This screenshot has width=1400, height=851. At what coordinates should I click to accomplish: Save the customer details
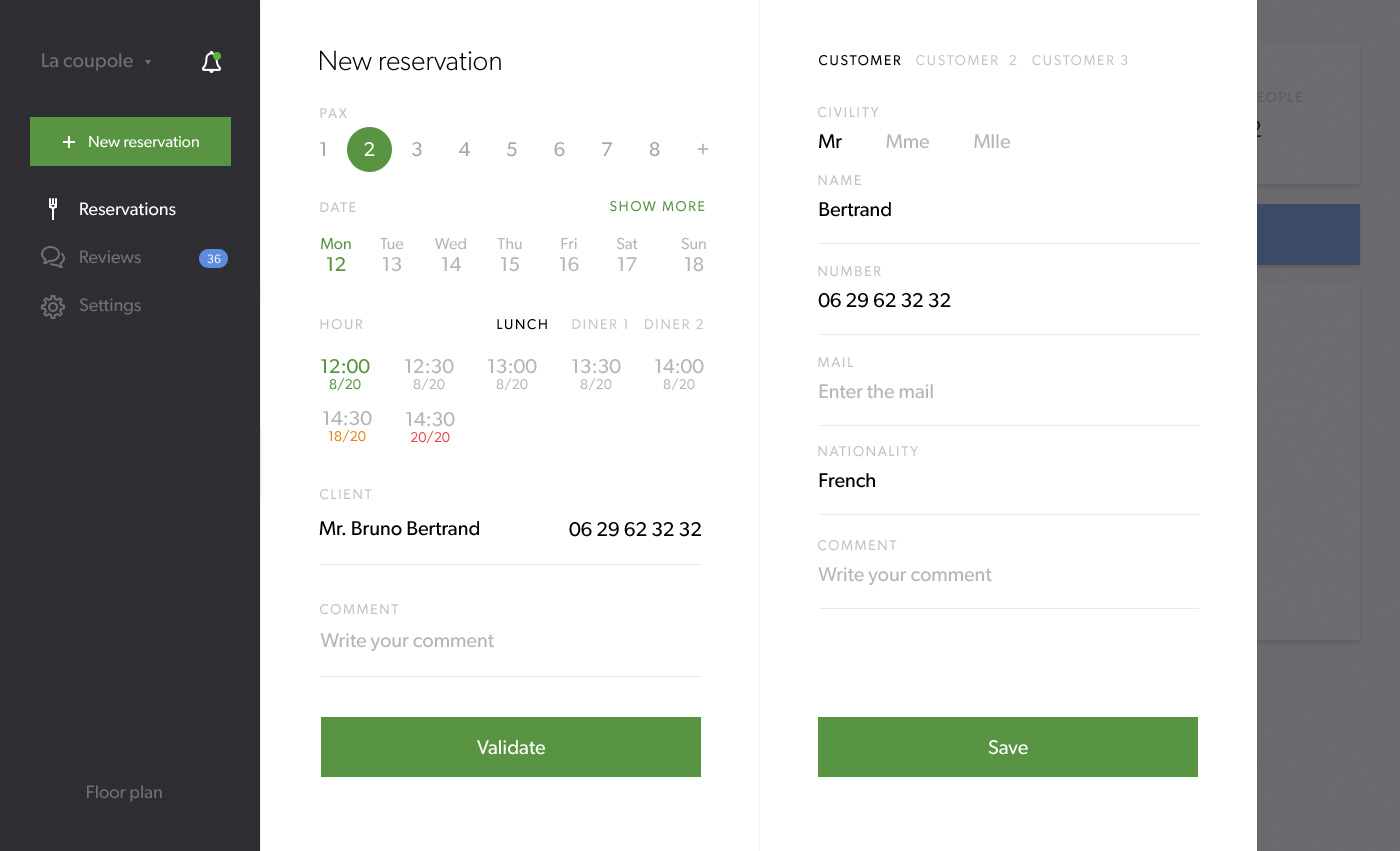(1007, 747)
